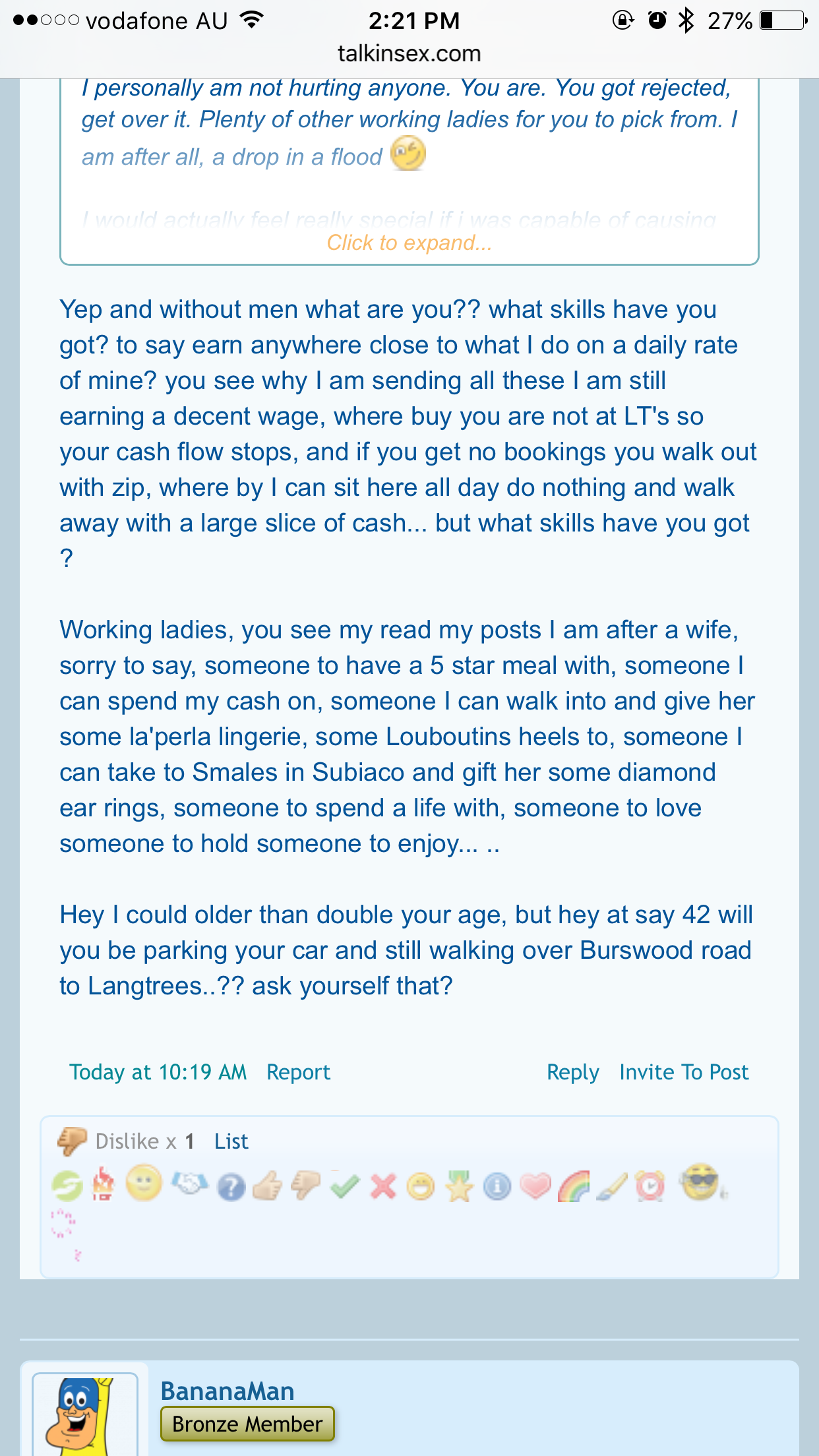Viewport: 819px width, 1456px height.
Task: Rate post with thumbs up icon
Action: 267,1187
